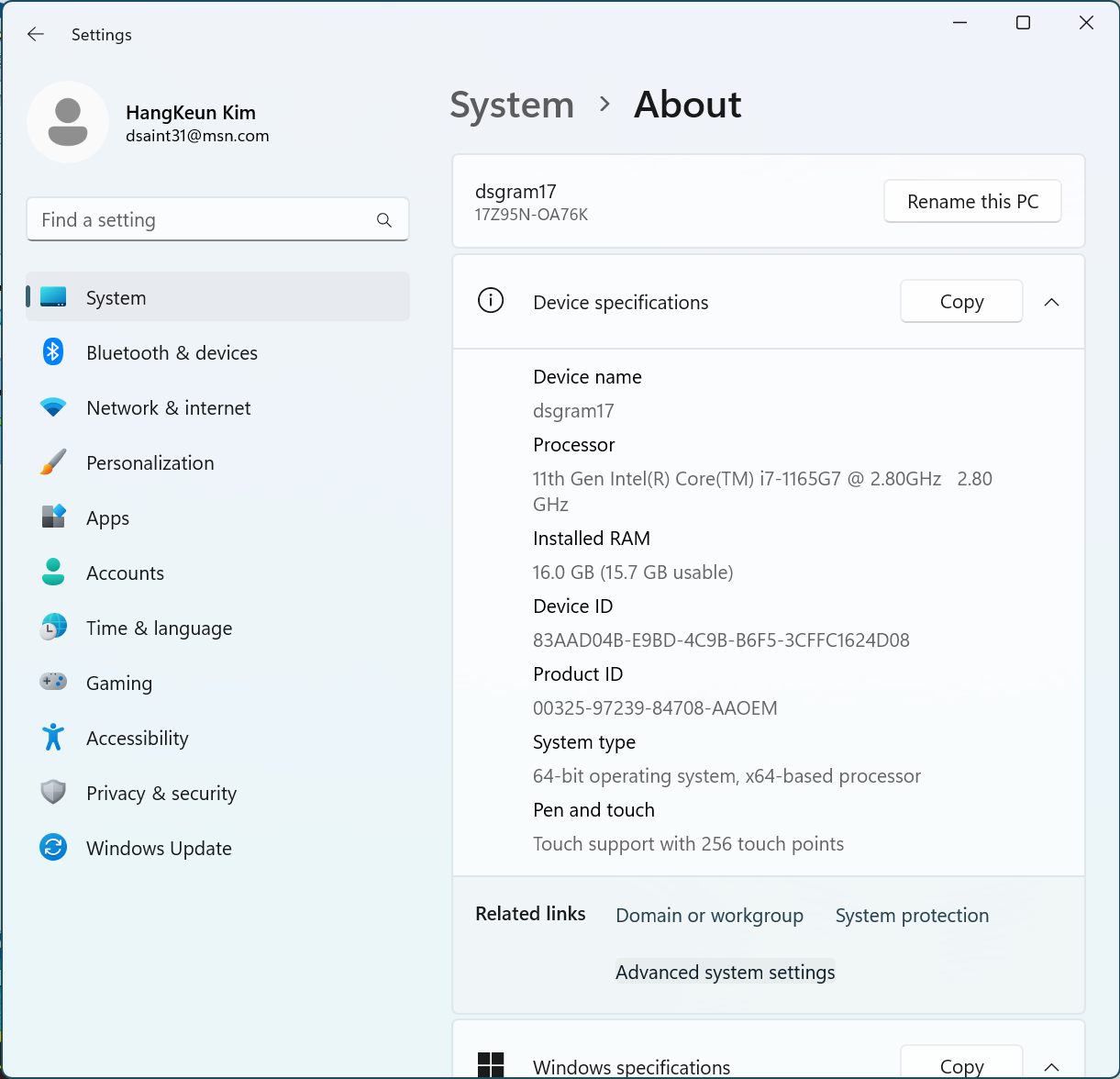
Task: Collapse the Windows specifications section
Action: click(1052, 1066)
